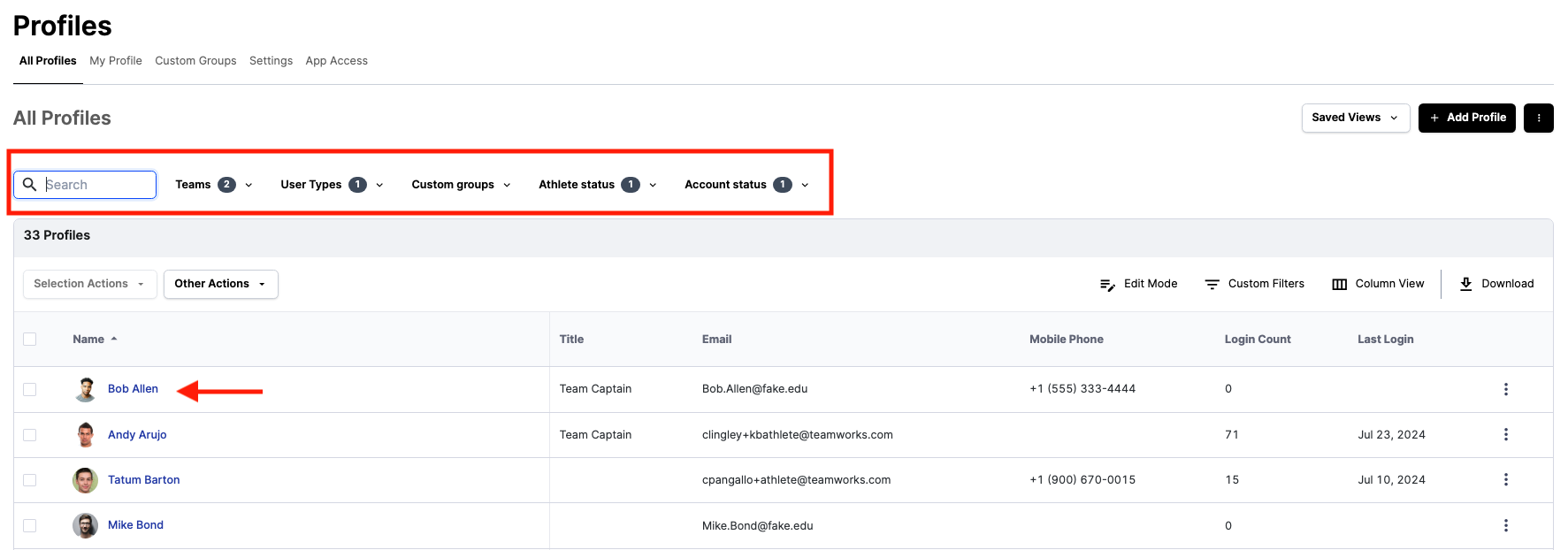Check the box for Bob Allen

[x=30, y=389]
